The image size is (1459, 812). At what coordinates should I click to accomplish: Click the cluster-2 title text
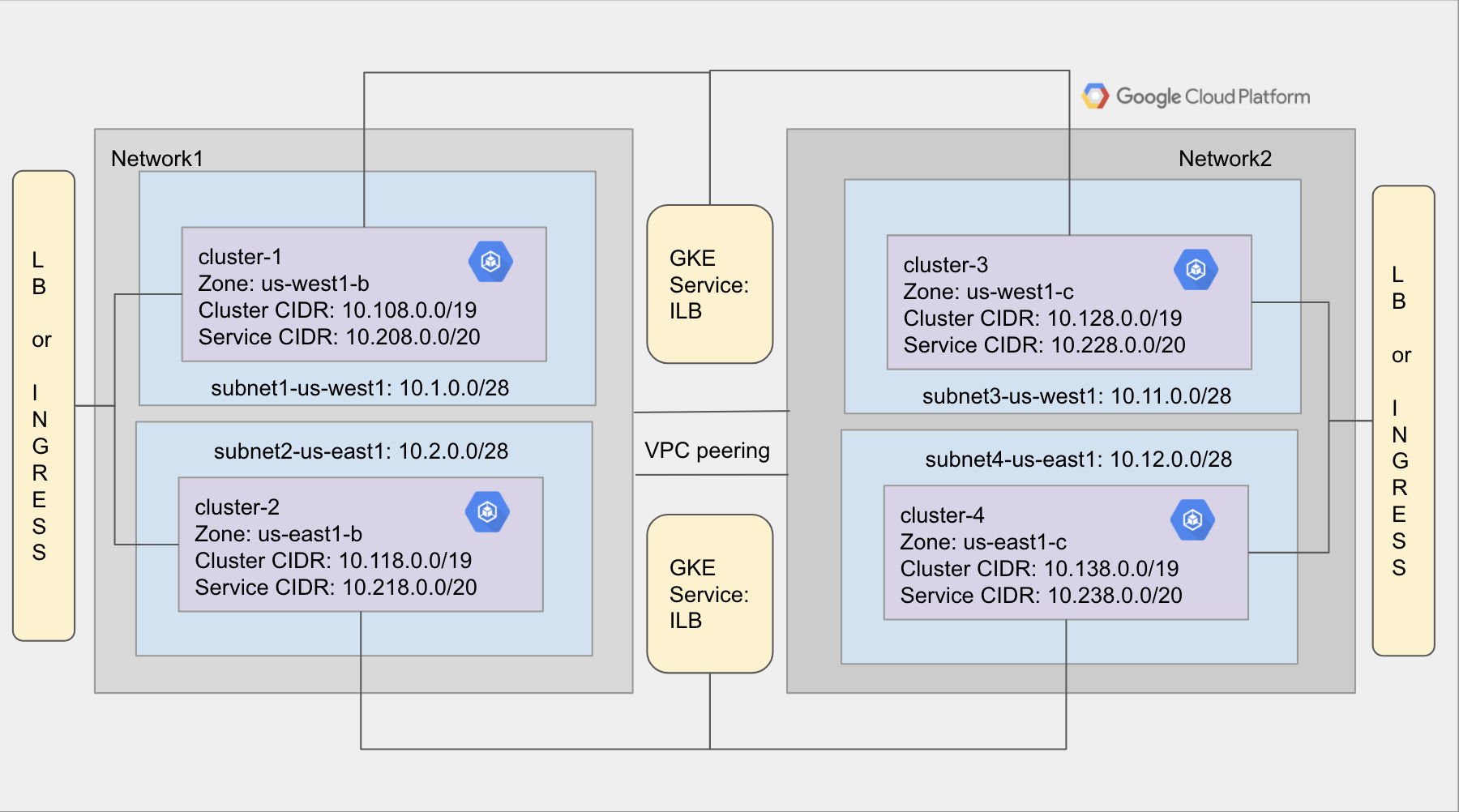(237, 507)
